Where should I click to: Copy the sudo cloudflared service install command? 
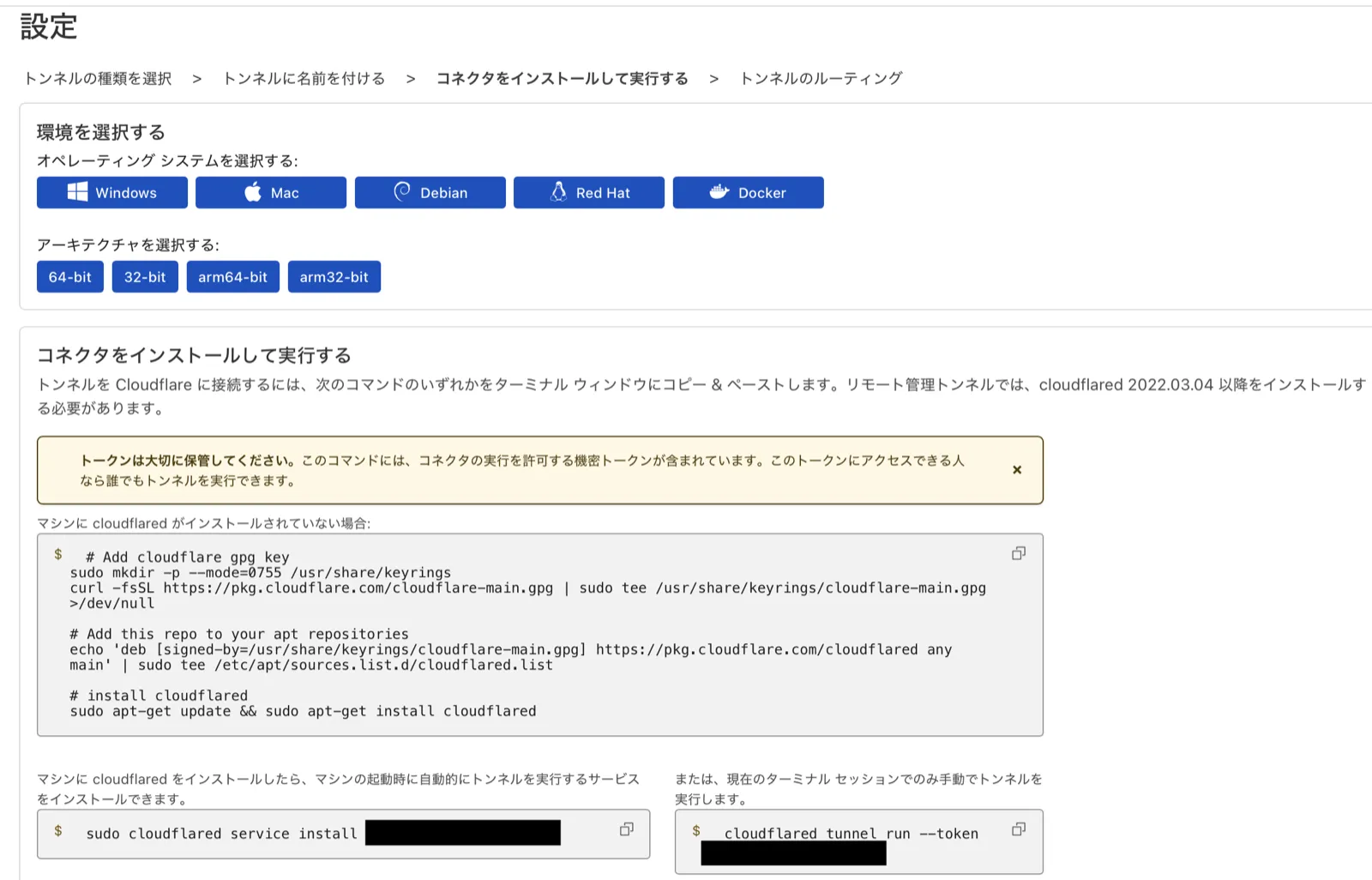(x=626, y=829)
